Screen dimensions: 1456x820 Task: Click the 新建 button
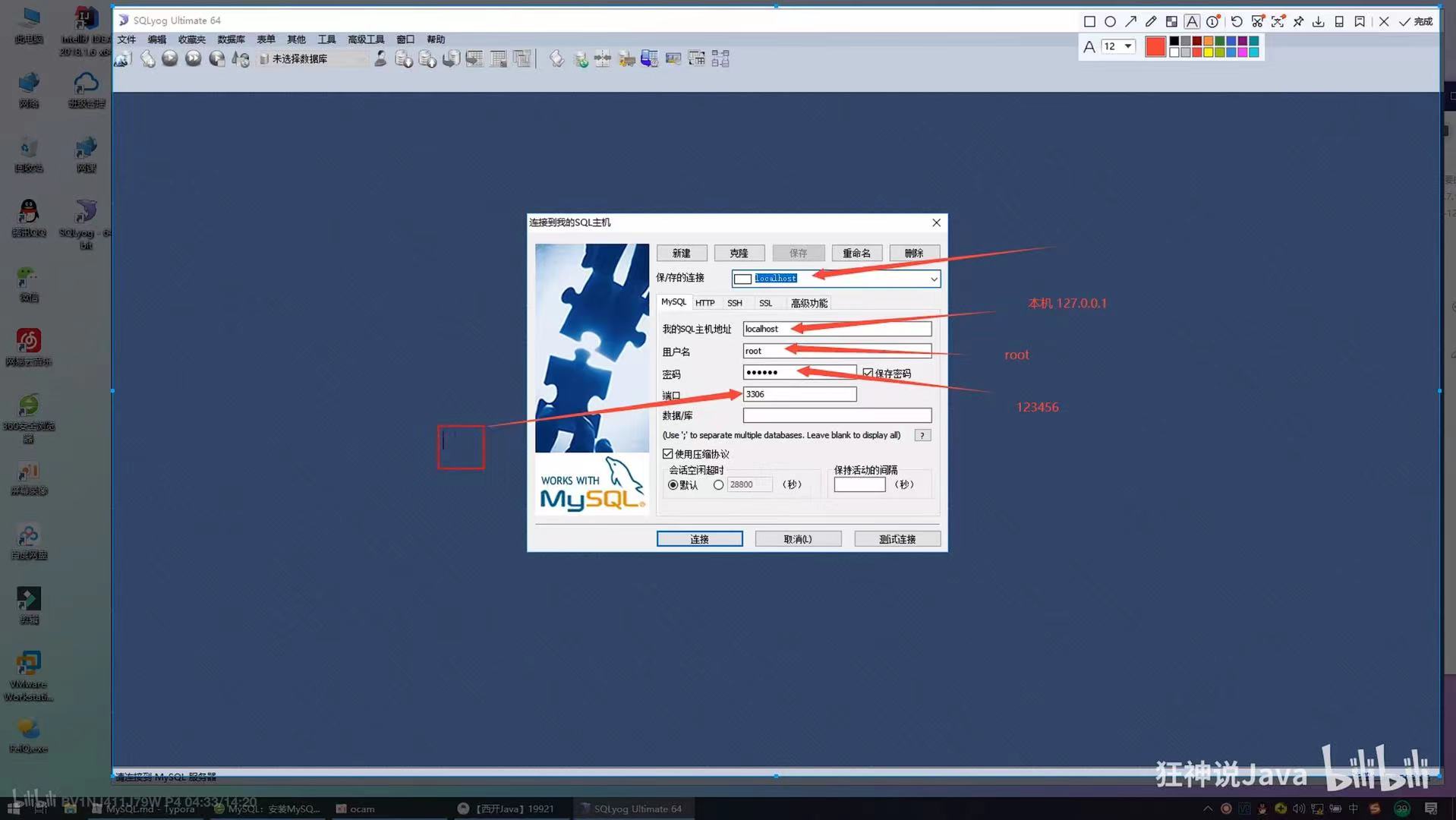click(682, 253)
